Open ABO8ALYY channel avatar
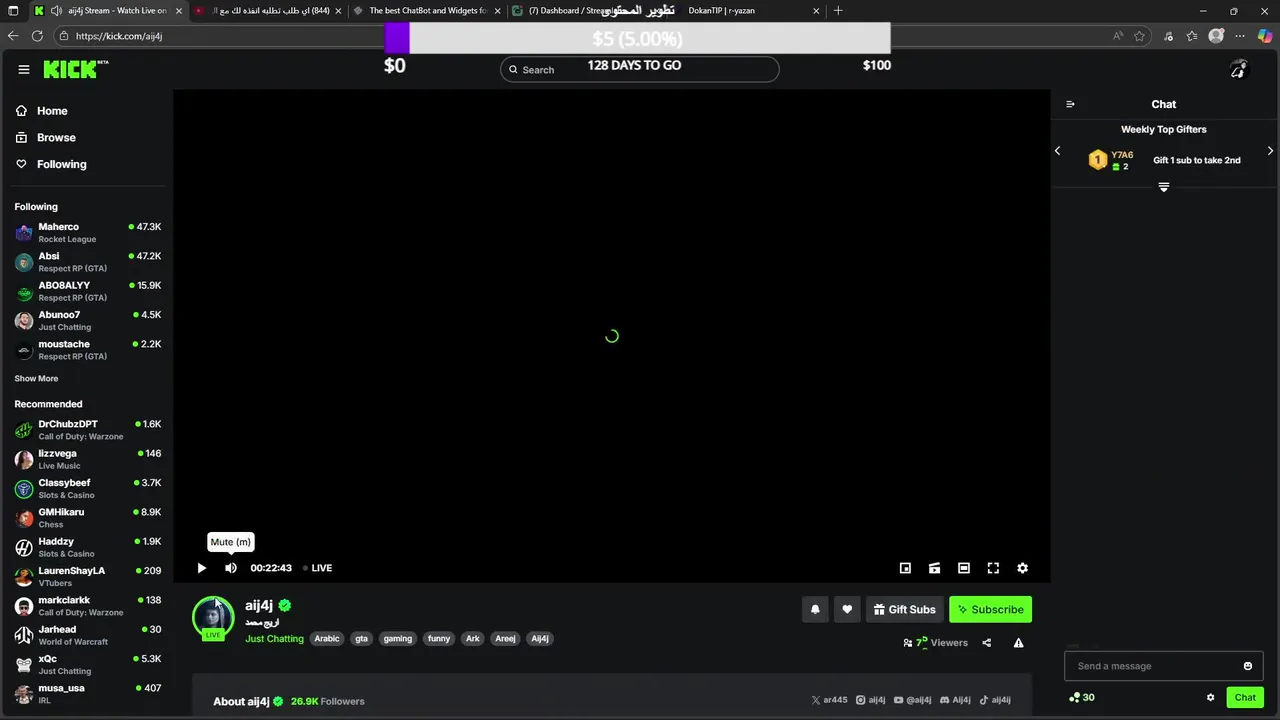1280x720 pixels. click(24, 292)
